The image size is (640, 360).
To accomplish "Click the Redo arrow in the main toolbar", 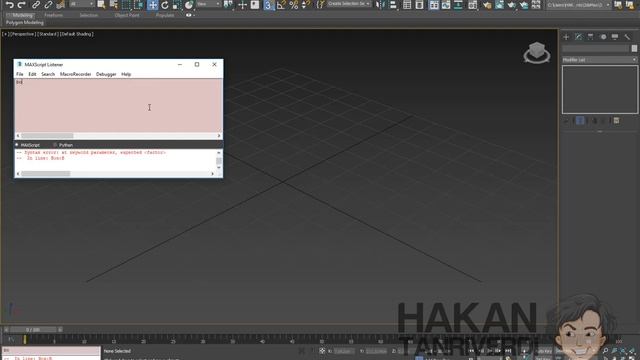I will click(x=22, y=5).
